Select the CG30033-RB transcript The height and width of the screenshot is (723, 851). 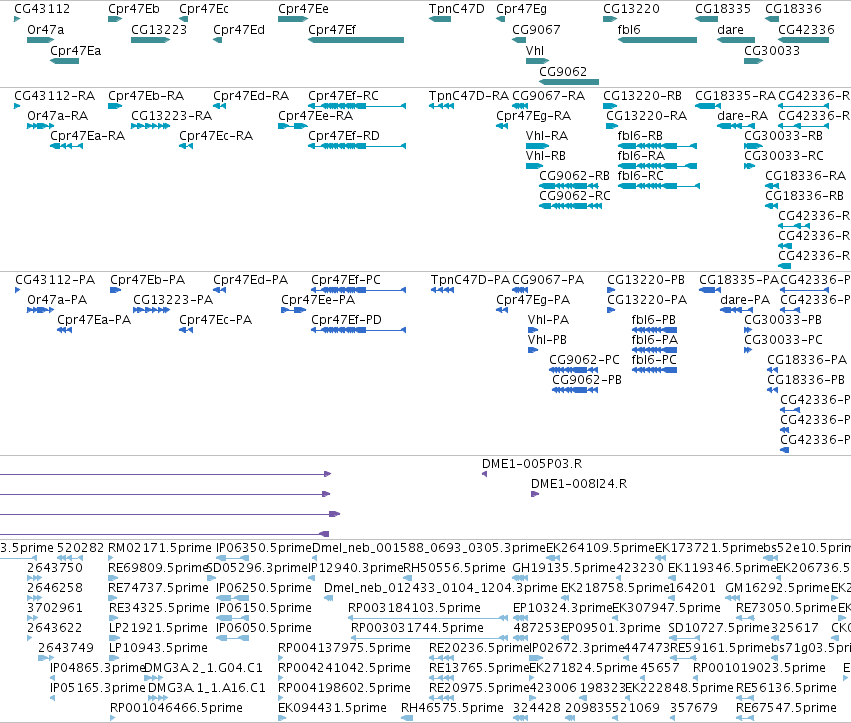pyautogui.click(x=753, y=146)
